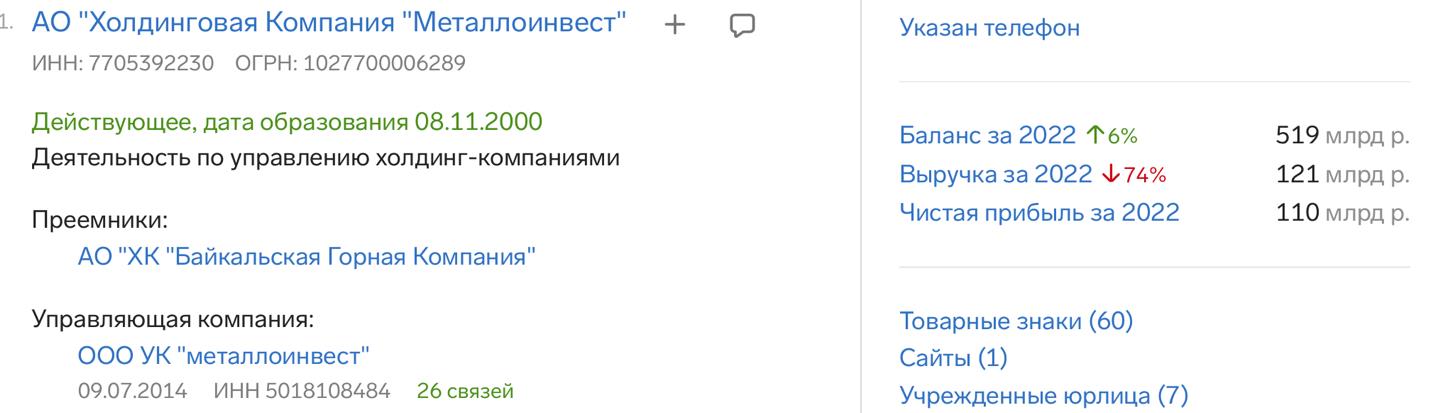Open АО "Холдинговая Компания "Металлоинвест" company page

click(x=330, y=24)
